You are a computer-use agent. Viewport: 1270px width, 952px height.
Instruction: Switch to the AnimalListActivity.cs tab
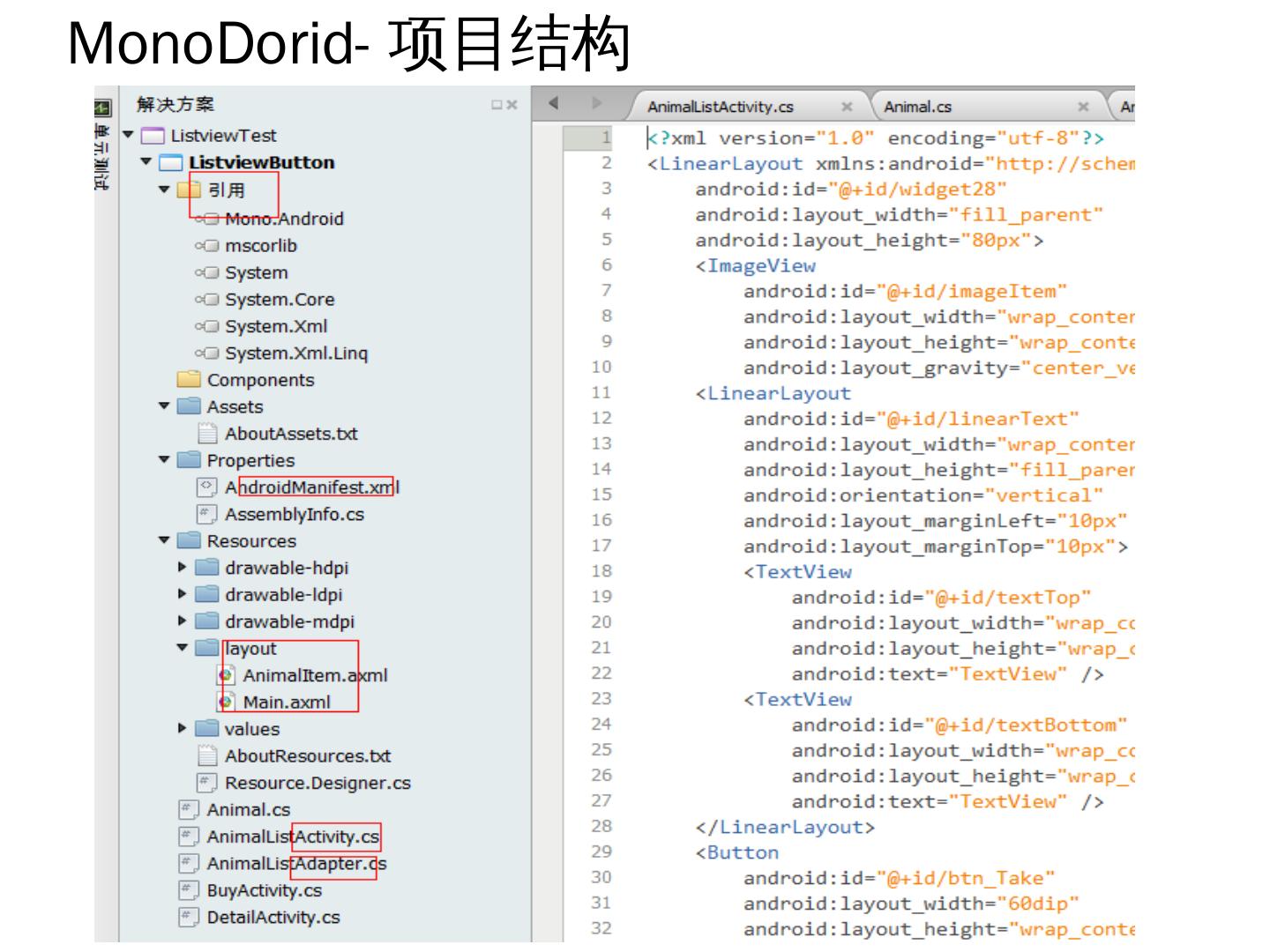point(720,107)
